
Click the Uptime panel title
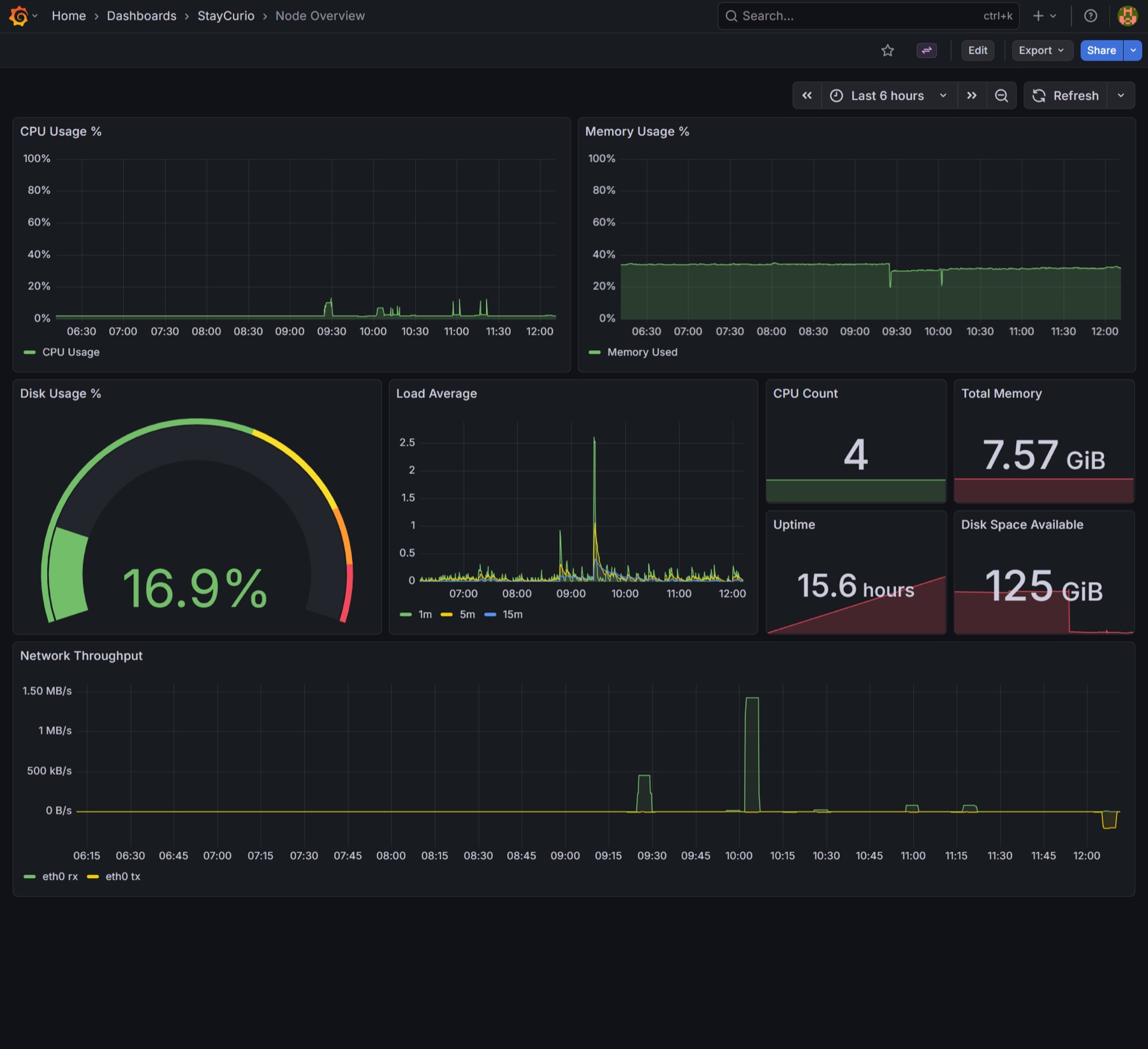tap(794, 524)
